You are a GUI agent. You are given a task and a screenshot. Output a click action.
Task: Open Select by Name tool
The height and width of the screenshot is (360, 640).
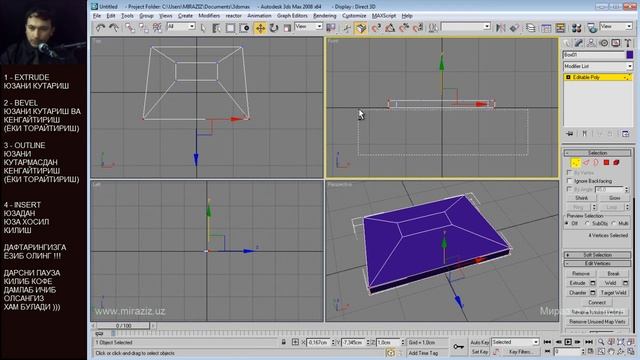[x=216, y=28]
